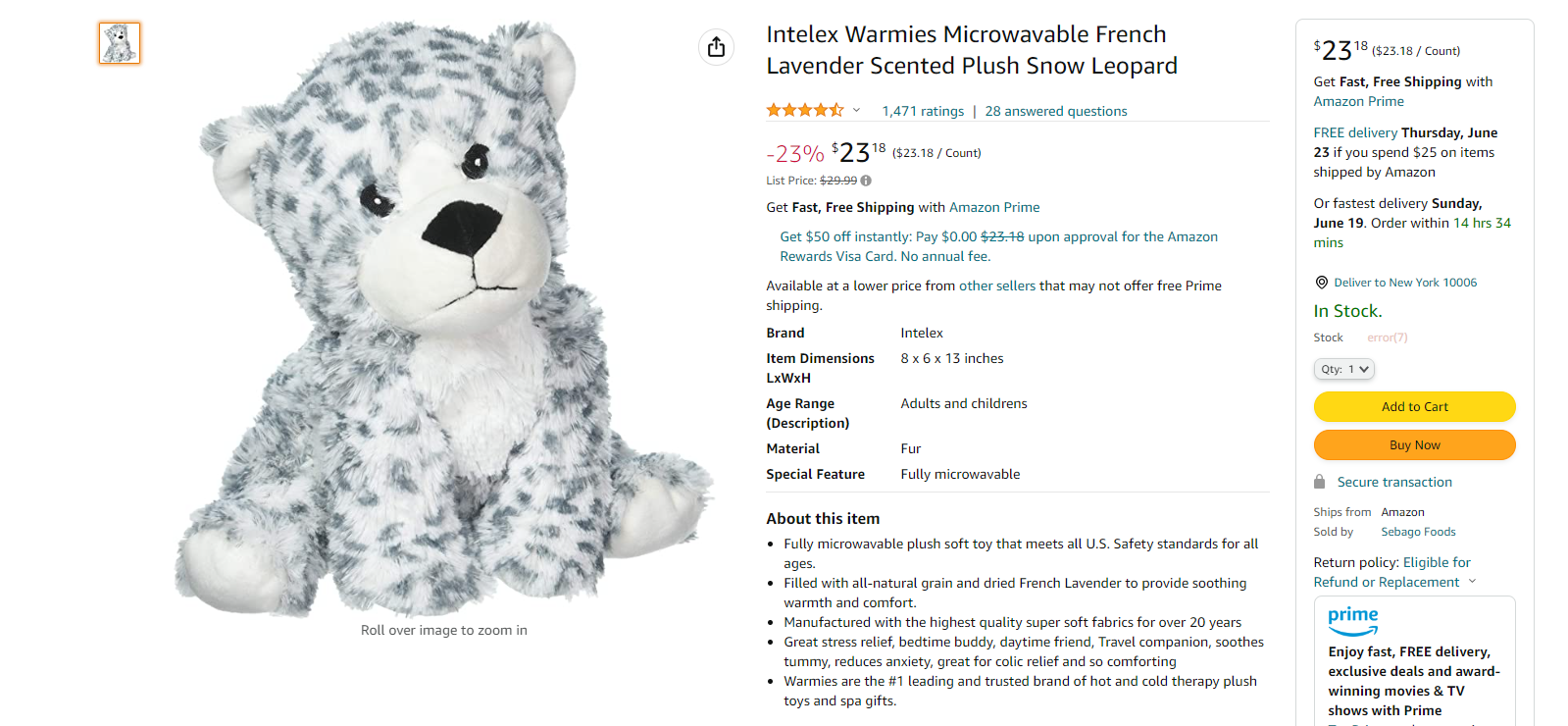
Task: Select the snow leopard image thumbnail
Action: [x=120, y=43]
